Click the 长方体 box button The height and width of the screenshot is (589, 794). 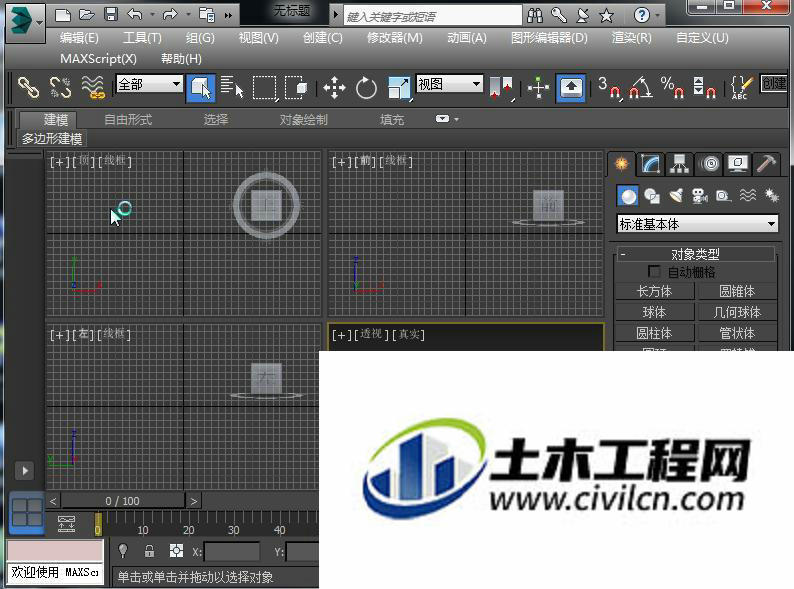pos(654,291)
